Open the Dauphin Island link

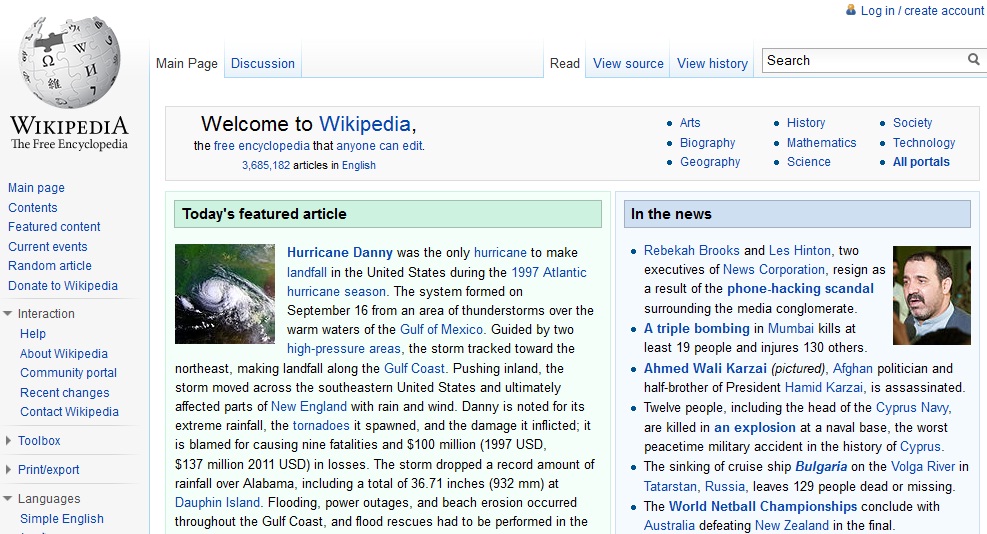click(217, 503)
